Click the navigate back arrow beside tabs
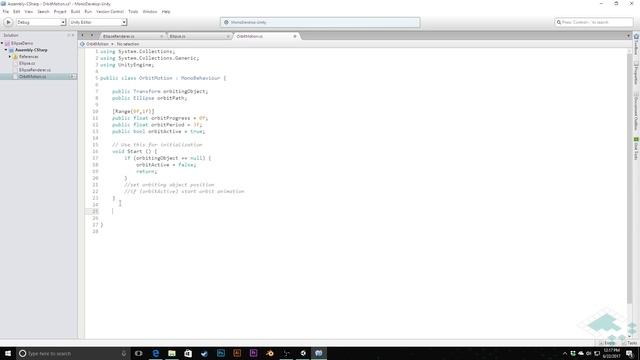 tap(82, 36)
